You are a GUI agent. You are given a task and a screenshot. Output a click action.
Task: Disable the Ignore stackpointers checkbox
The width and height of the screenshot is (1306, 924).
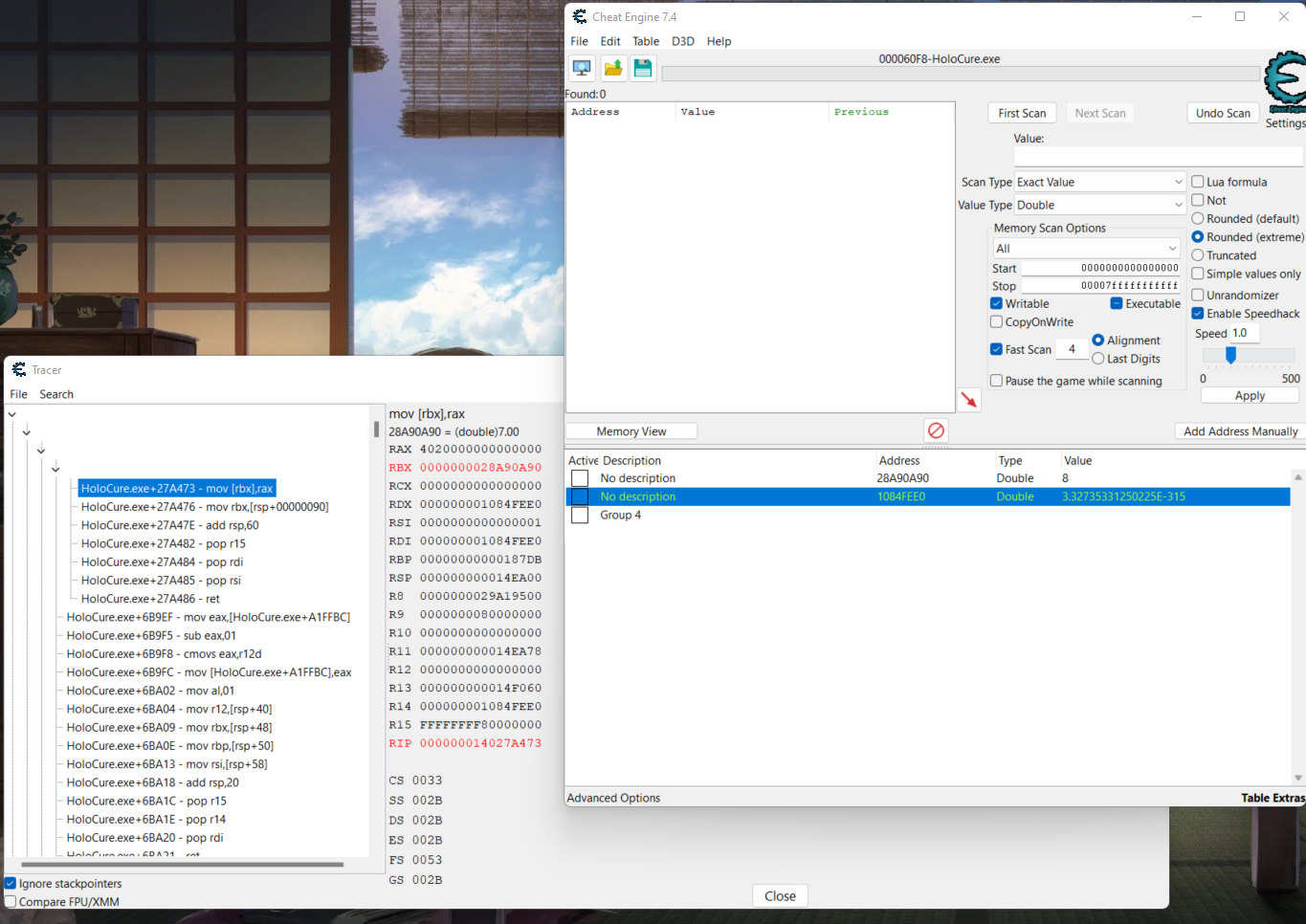11,884
